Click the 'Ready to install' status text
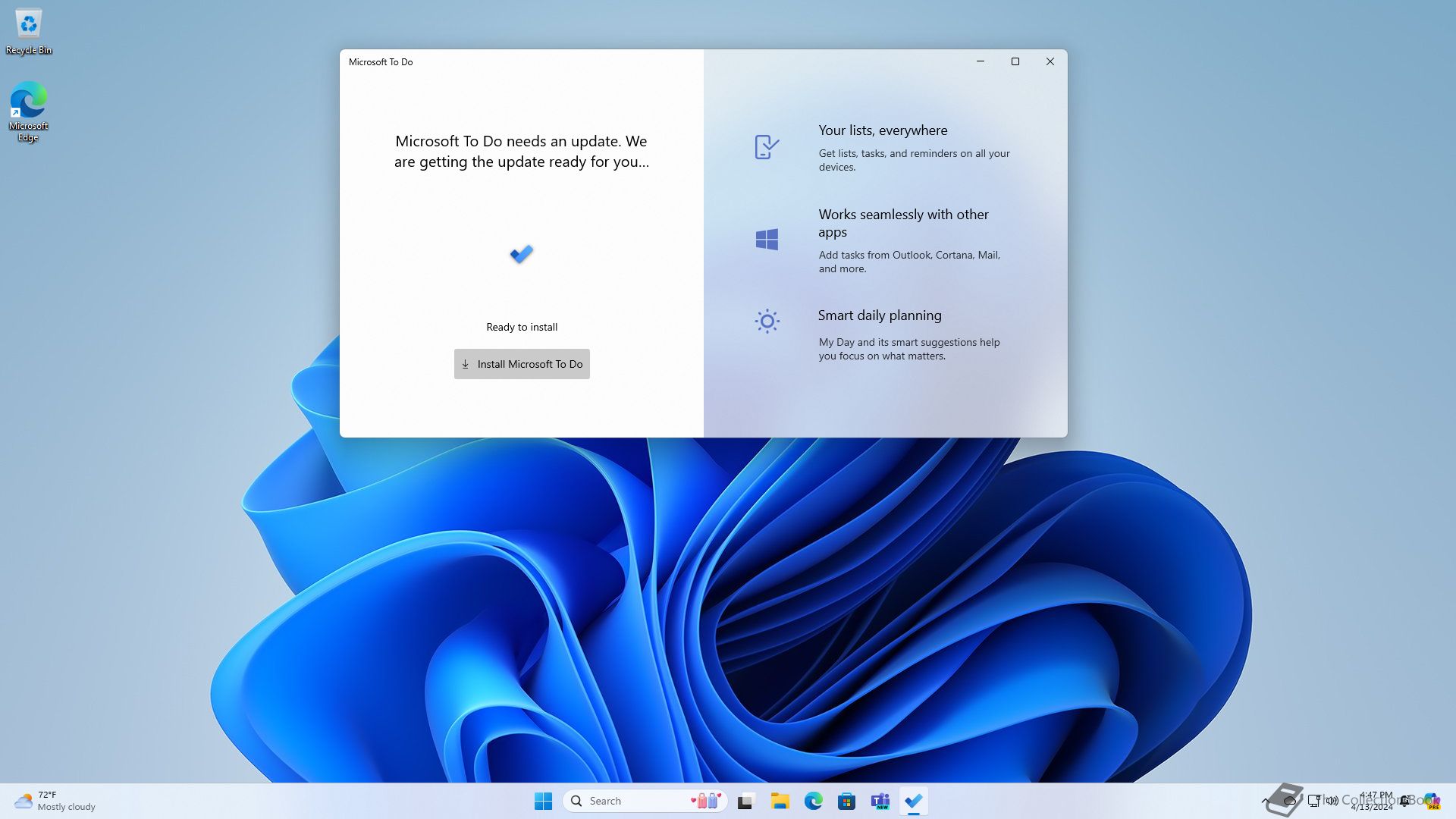Image resolution: width=1456 pixels, height=819 pixels. pos(522,327)
